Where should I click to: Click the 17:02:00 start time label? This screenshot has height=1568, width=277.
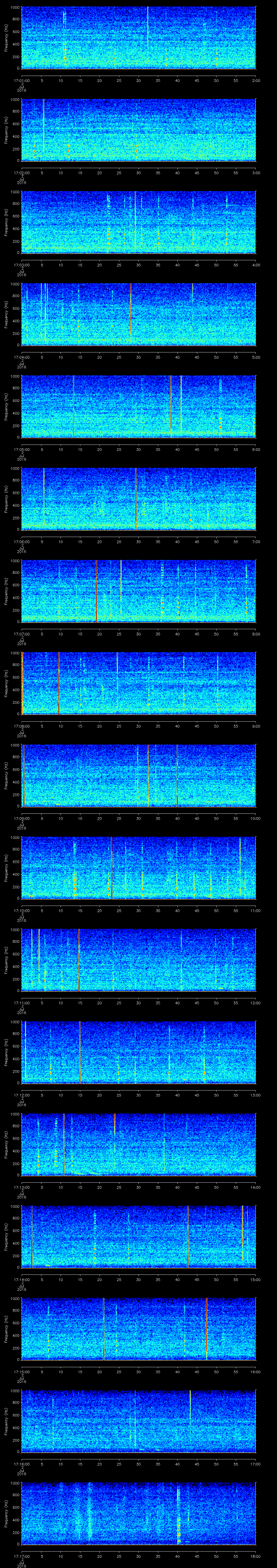(x=21, y=173)
